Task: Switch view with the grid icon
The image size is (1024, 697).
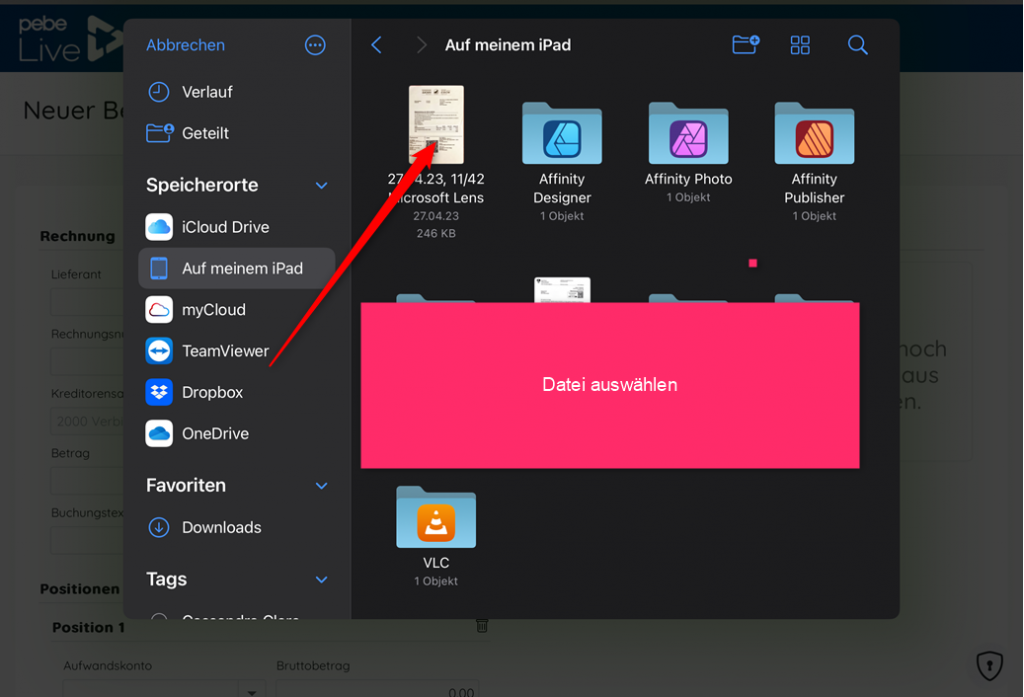Action: [x=800, y=45]
